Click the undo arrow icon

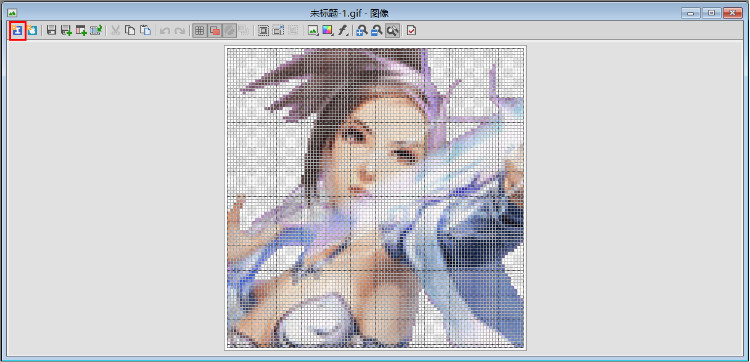coord(165,31)
